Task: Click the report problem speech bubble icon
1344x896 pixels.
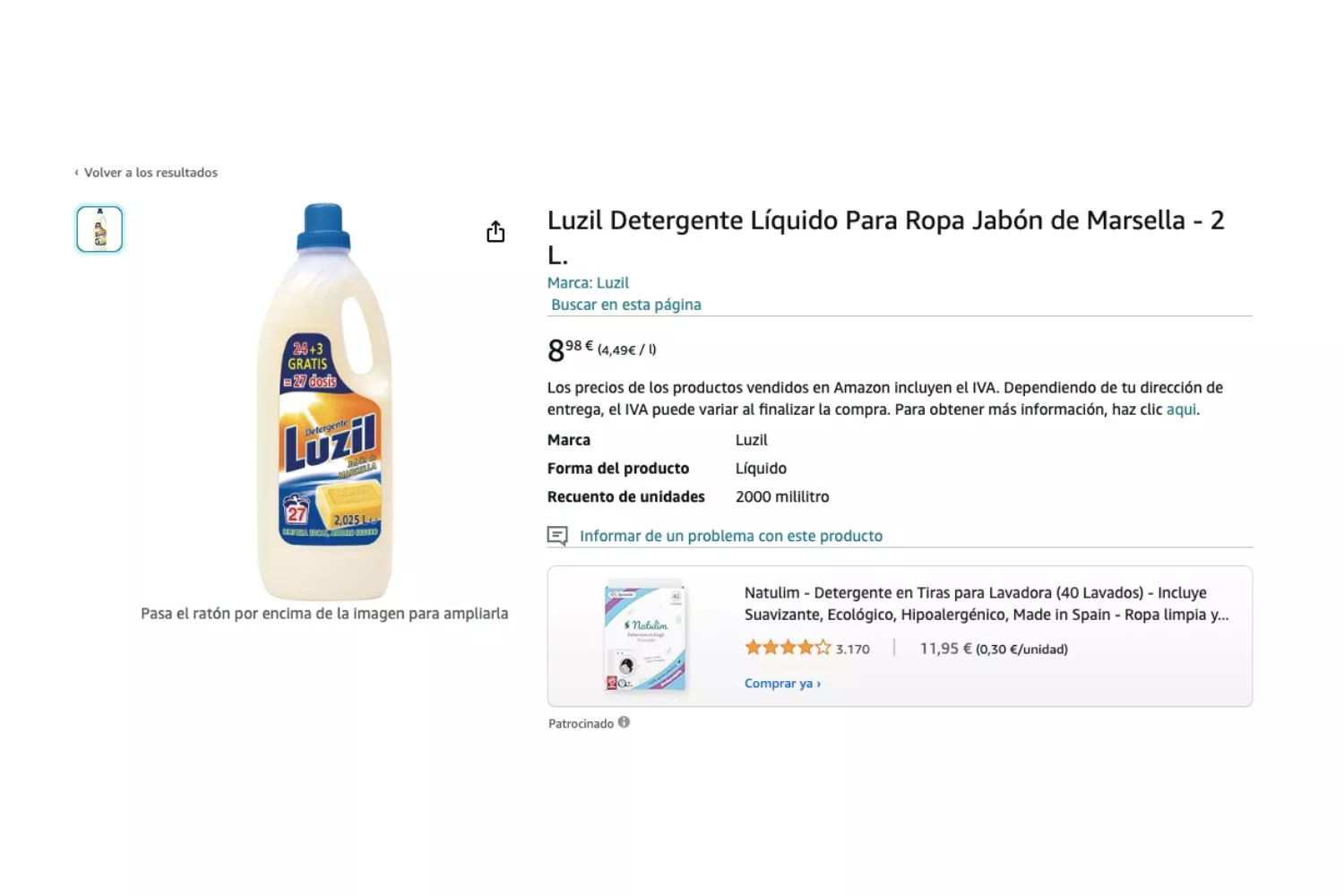Action: click(557, 536)
